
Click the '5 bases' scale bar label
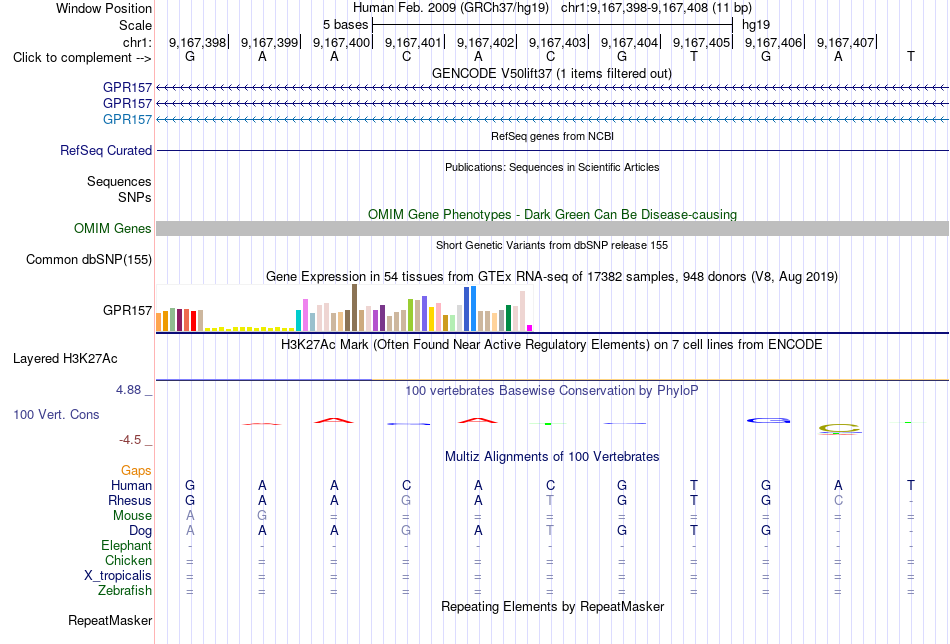pyautogui.click(x=345, y=25)
